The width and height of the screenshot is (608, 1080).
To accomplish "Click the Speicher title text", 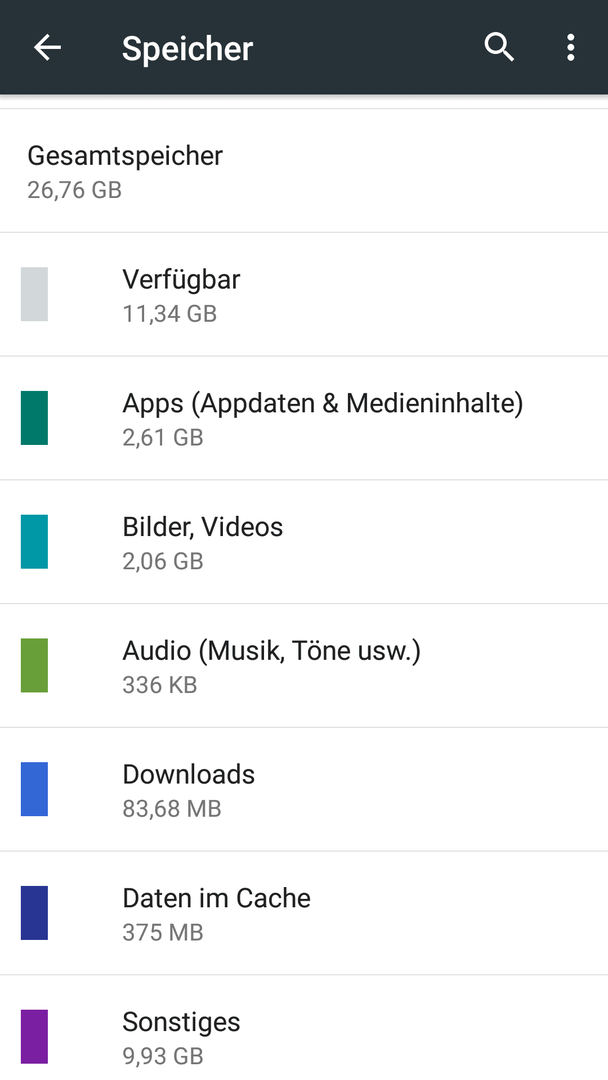I will [187, 49].
